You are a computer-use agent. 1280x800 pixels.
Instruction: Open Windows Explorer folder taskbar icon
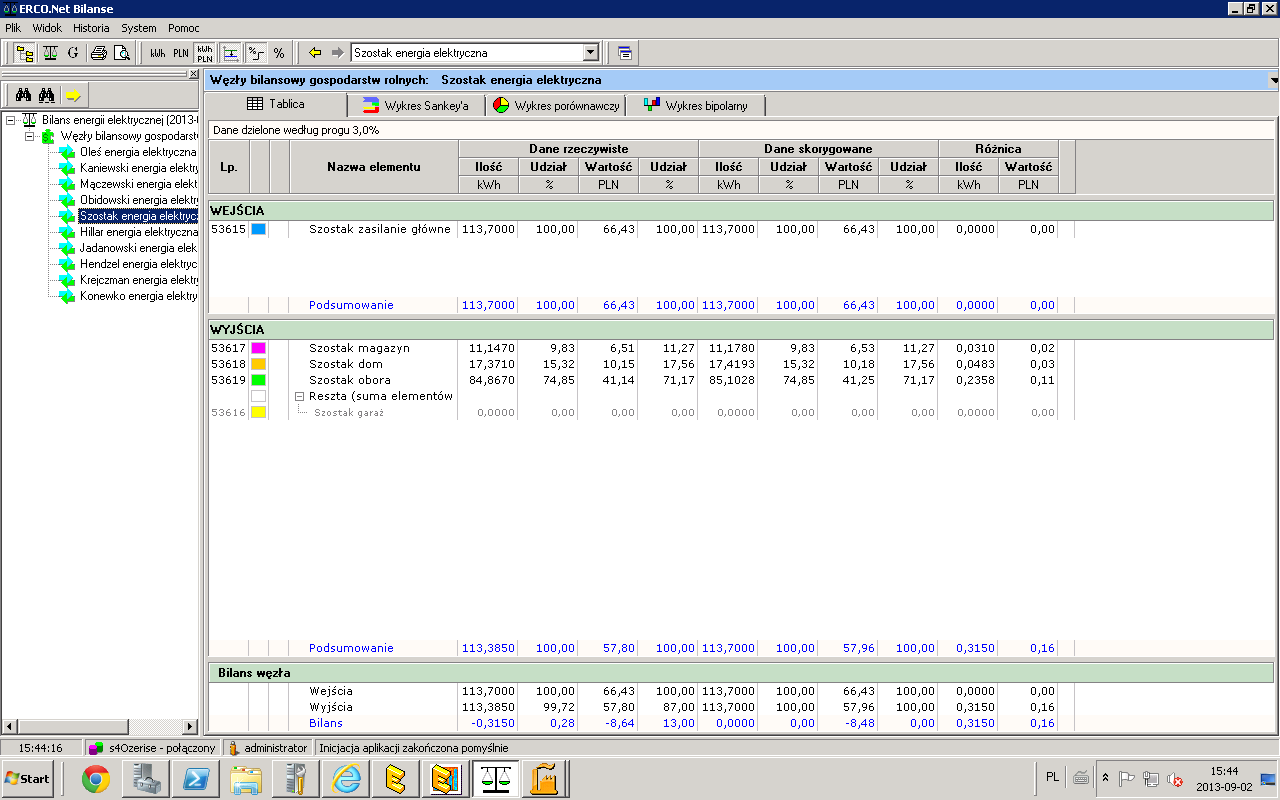(246, 778)
